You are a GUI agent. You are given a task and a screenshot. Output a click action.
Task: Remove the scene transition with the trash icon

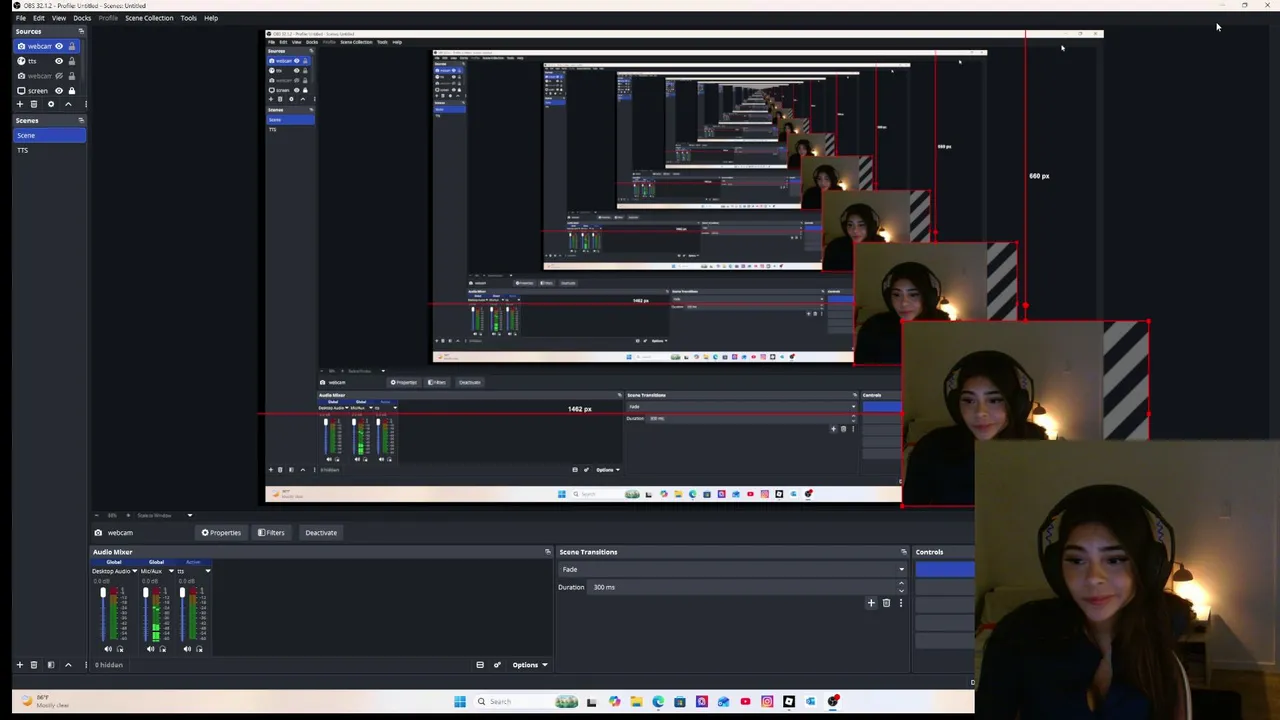click(886, 603)
